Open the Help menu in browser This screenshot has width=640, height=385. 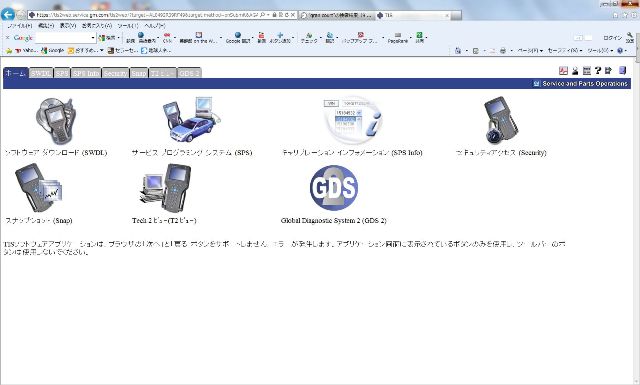[x=155, y=25]
